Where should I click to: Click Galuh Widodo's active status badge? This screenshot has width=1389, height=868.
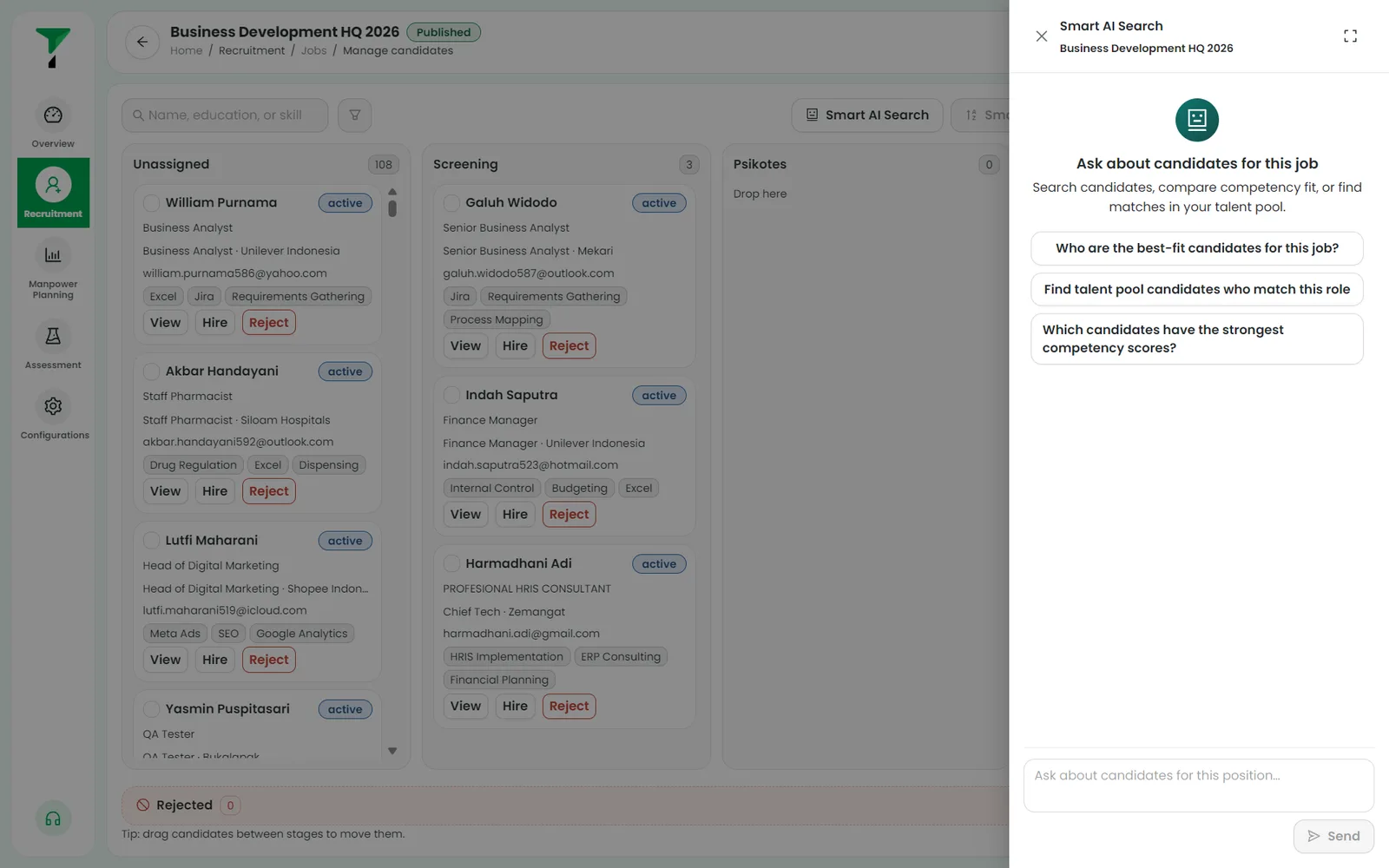pyautogui.click(x=659, y=203)
